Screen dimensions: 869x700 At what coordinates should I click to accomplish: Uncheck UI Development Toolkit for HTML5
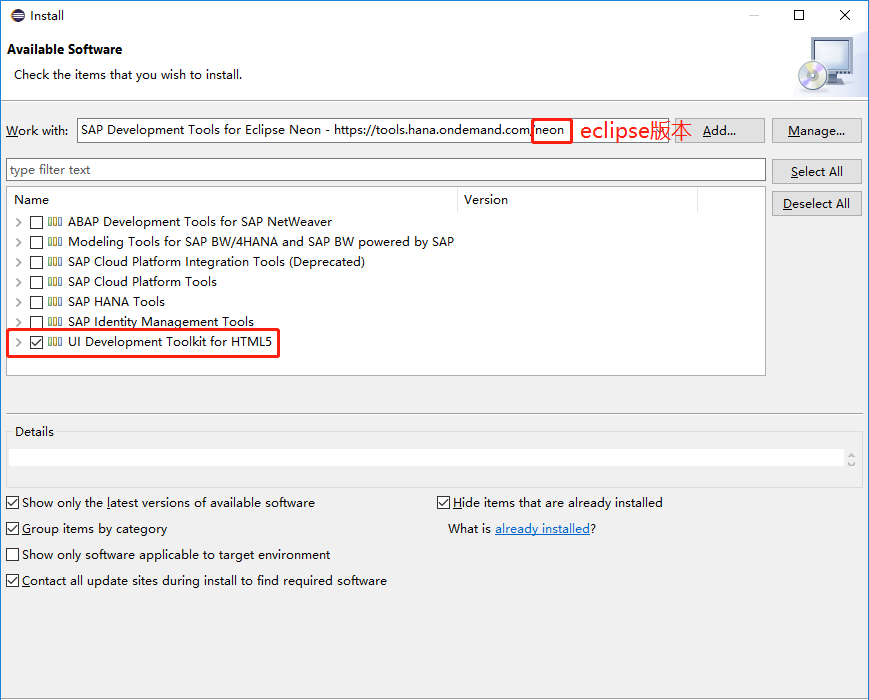click(36, 342)
